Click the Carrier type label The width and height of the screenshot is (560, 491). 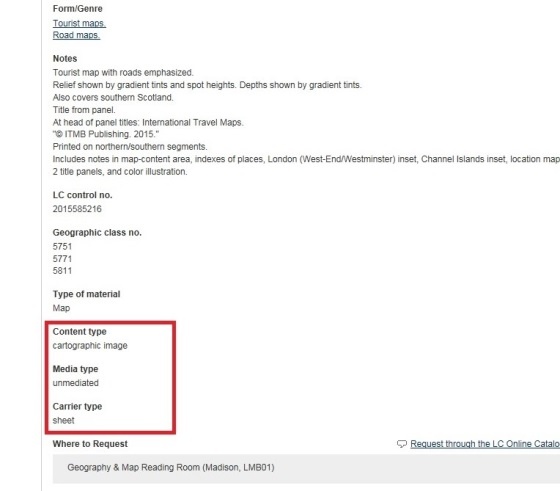(x=78, y=407)
